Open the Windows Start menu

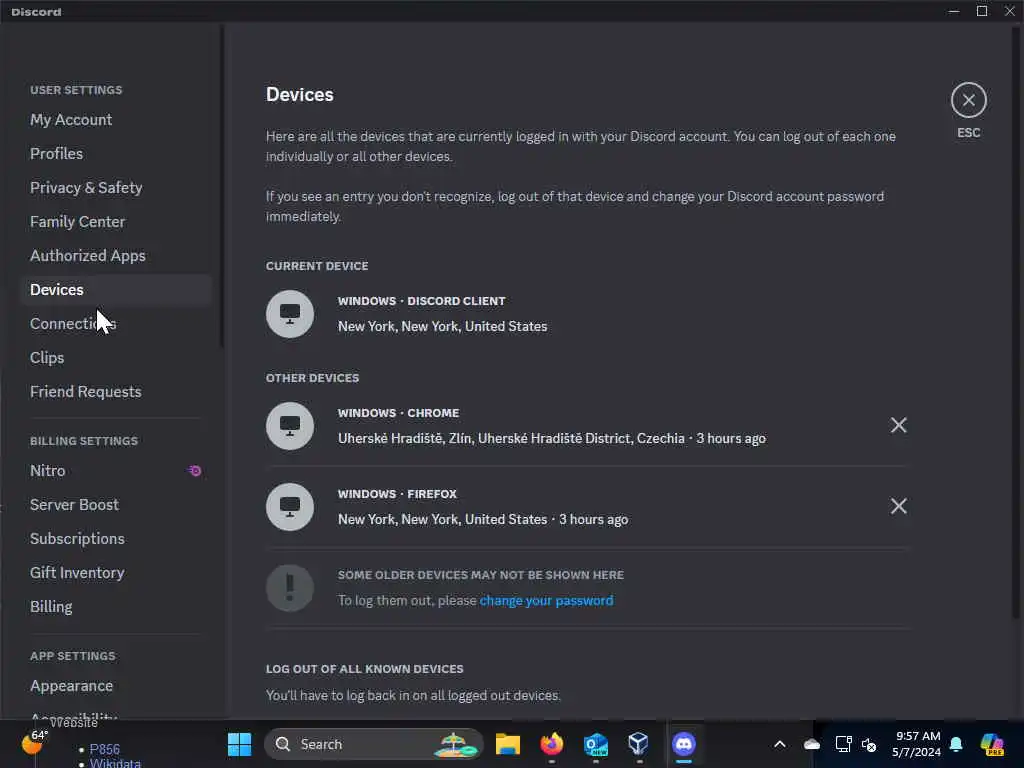pos(239,744)
